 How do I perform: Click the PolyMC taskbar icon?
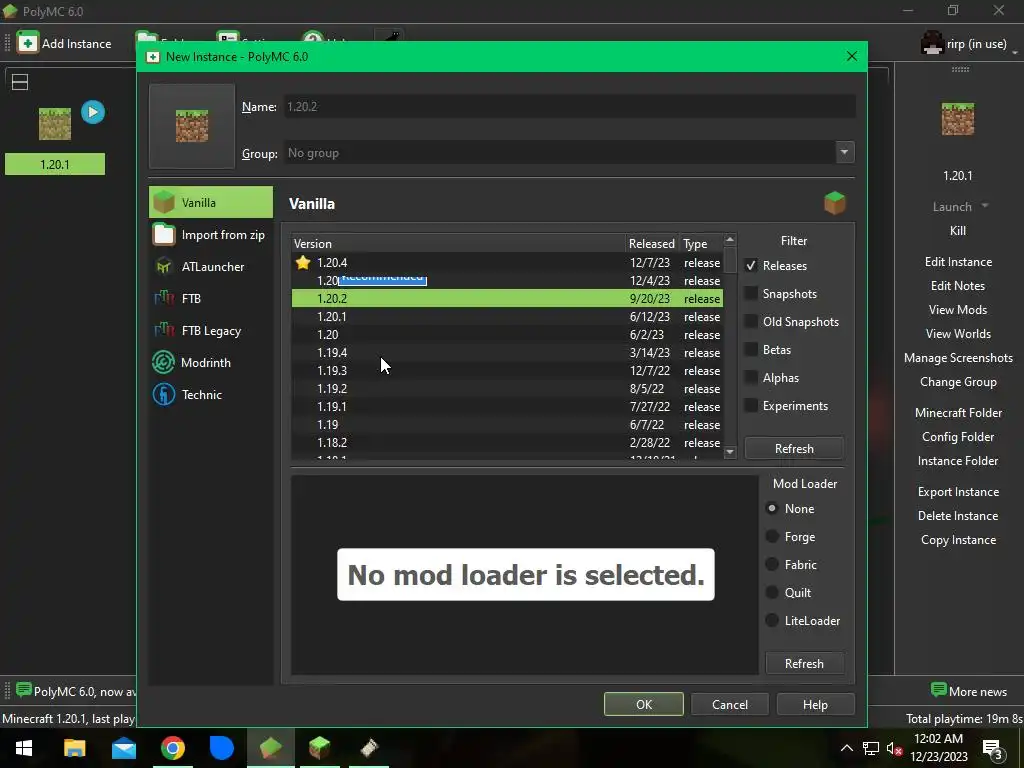270,748
